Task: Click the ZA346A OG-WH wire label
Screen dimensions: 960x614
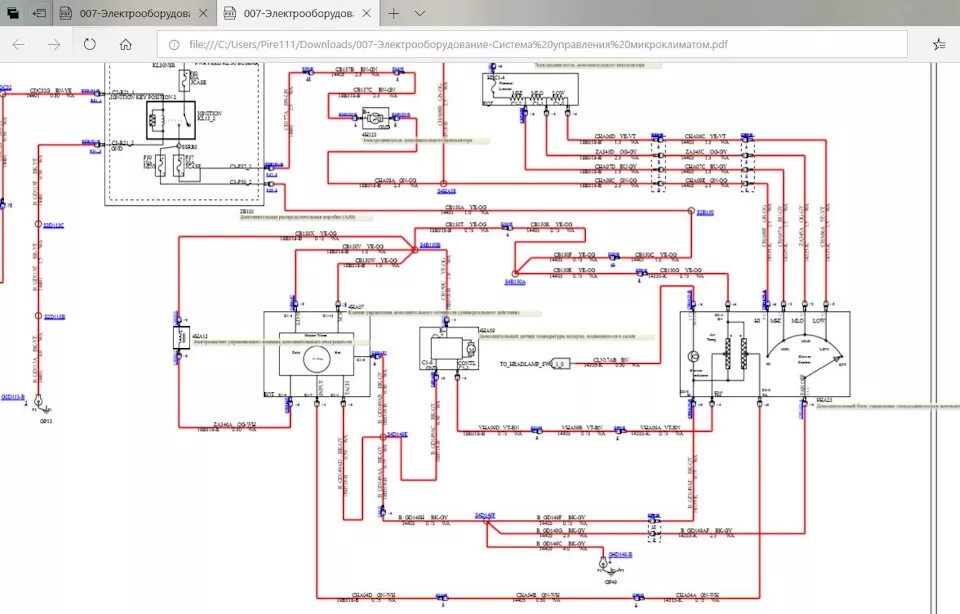Action: [234, 424]
